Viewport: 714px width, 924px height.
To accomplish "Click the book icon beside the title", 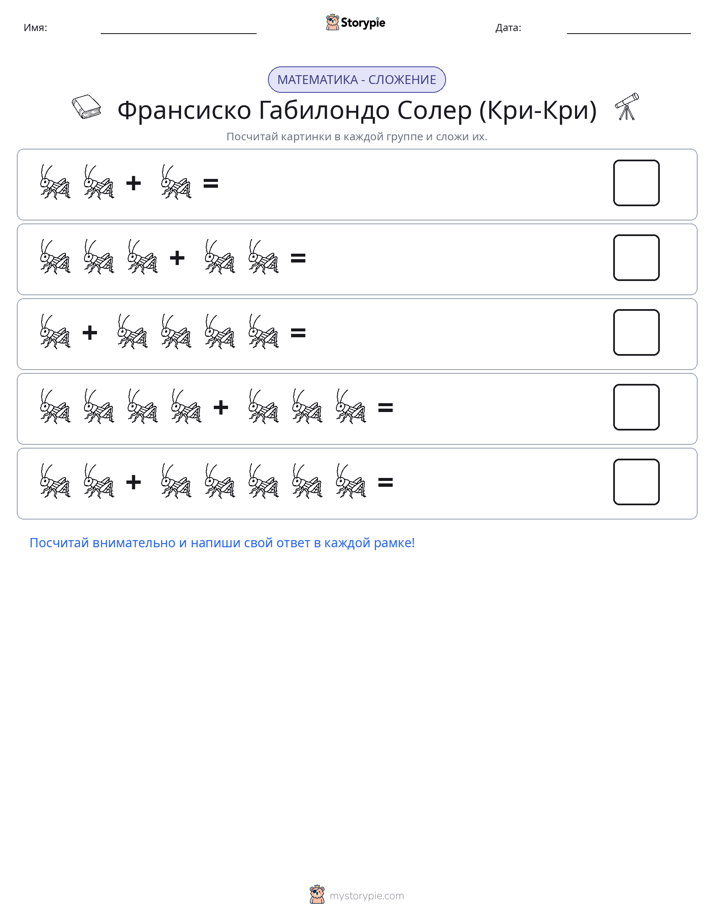I will (86, 107).
